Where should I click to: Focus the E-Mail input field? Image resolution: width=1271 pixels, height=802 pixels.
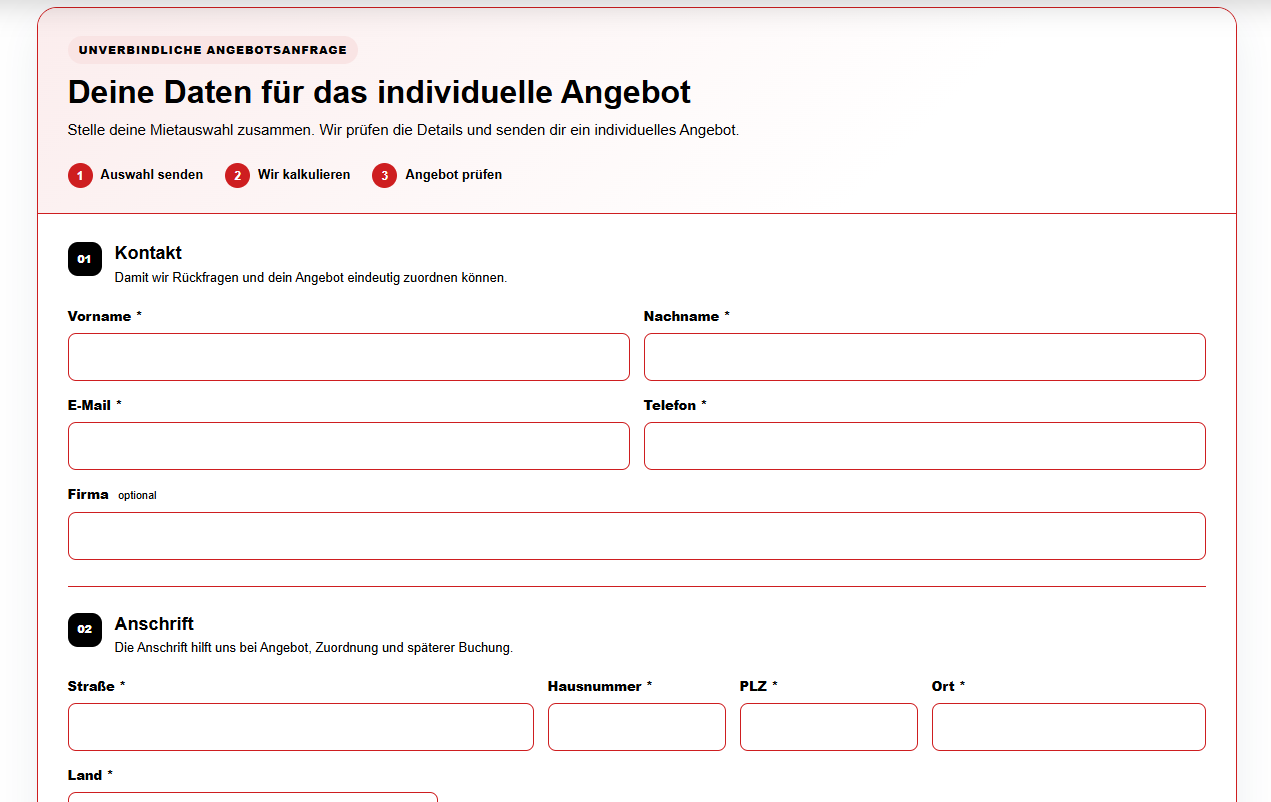tap(349, 446)
